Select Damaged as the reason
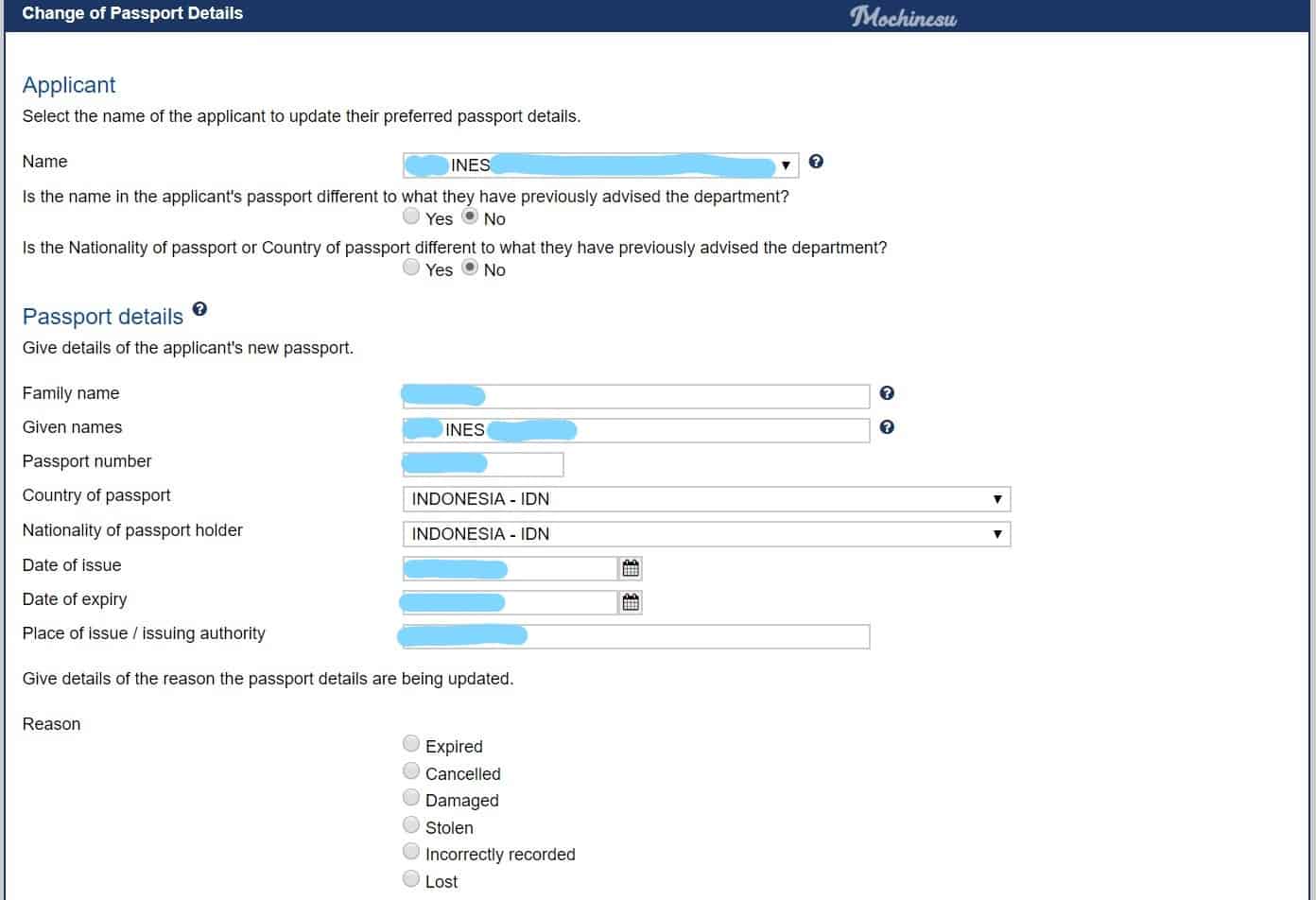 [411, 798]
